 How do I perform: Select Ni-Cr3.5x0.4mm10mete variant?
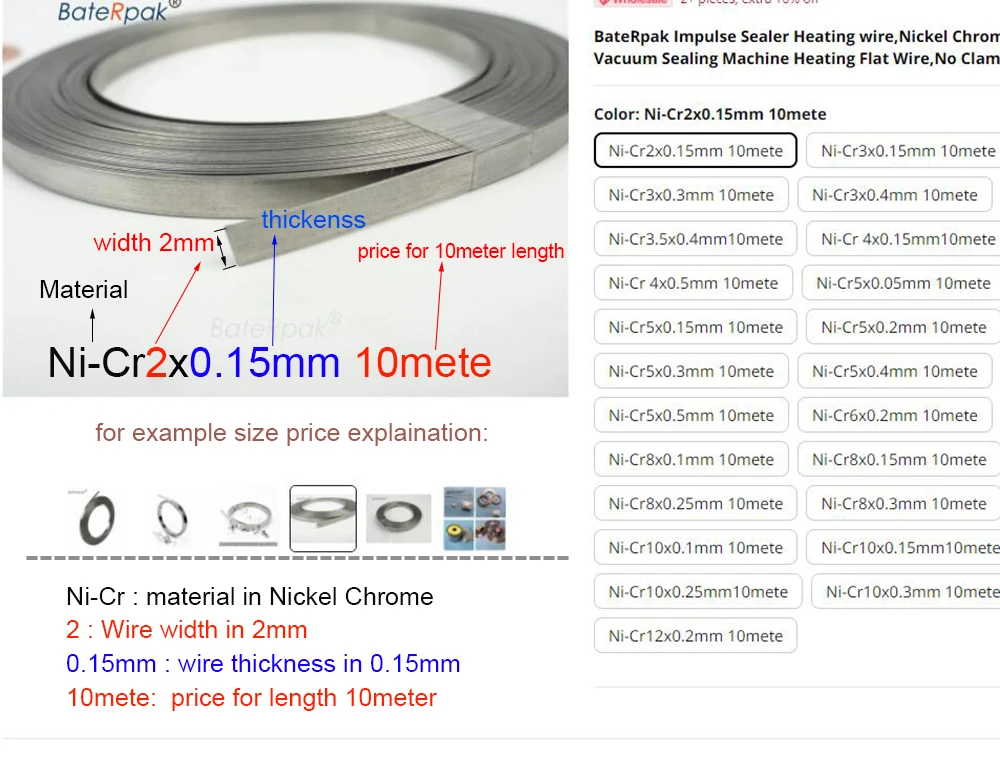pyautogui.click(x=695, y=239)
